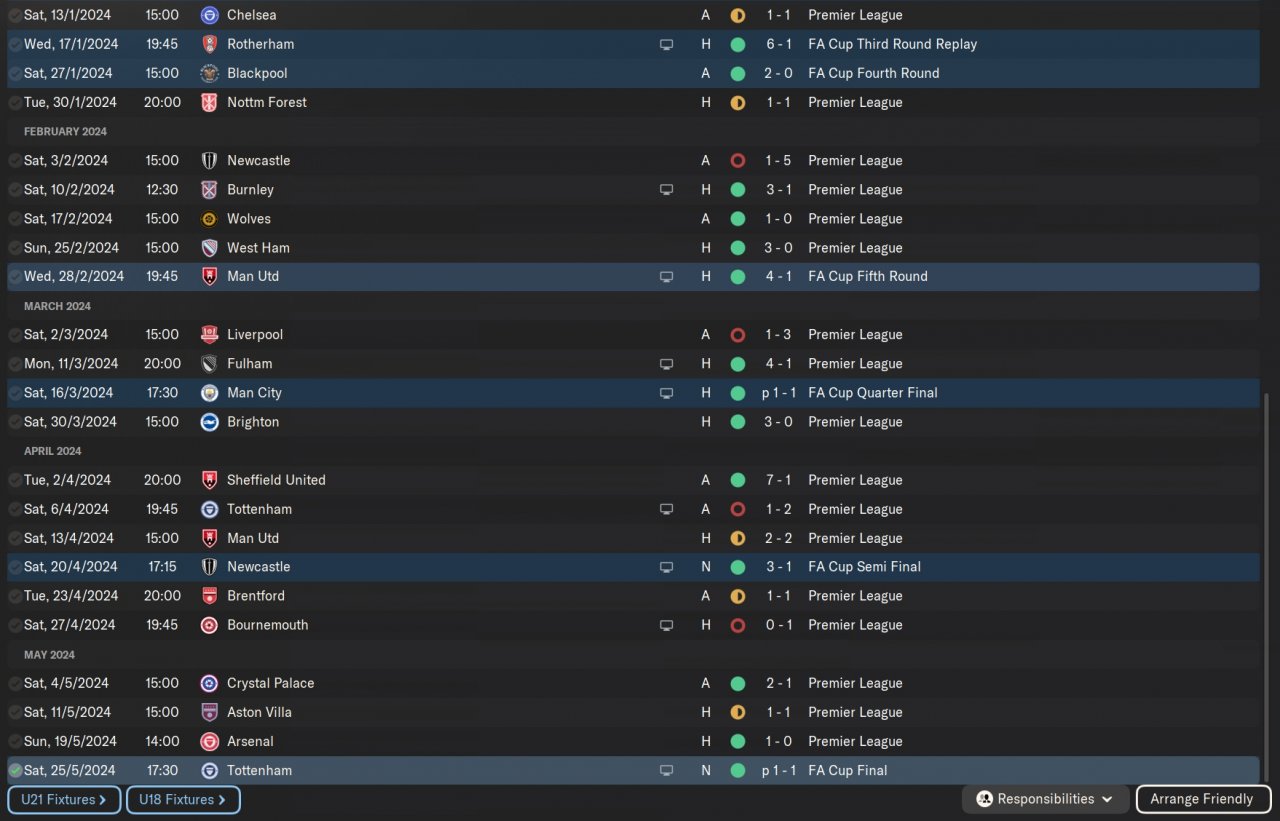
Task: Click the Arsenal club badge icon
Action: point(209,742)
